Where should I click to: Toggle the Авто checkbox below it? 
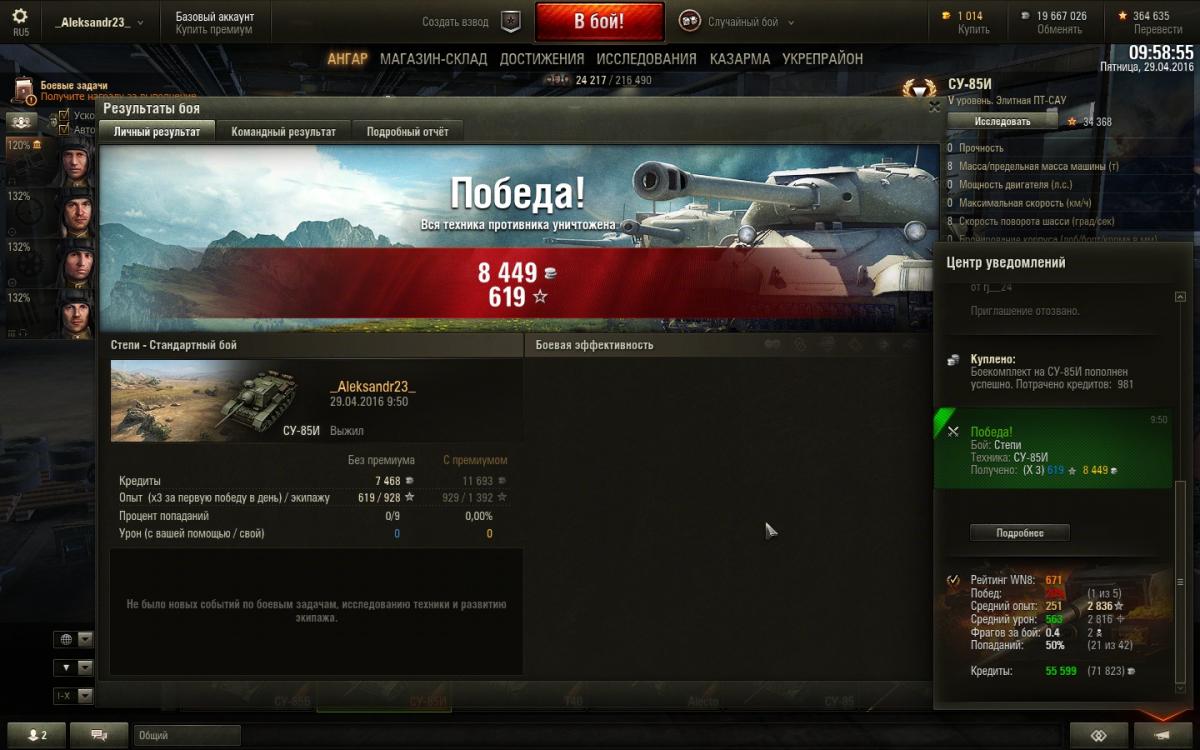[65, 129]
